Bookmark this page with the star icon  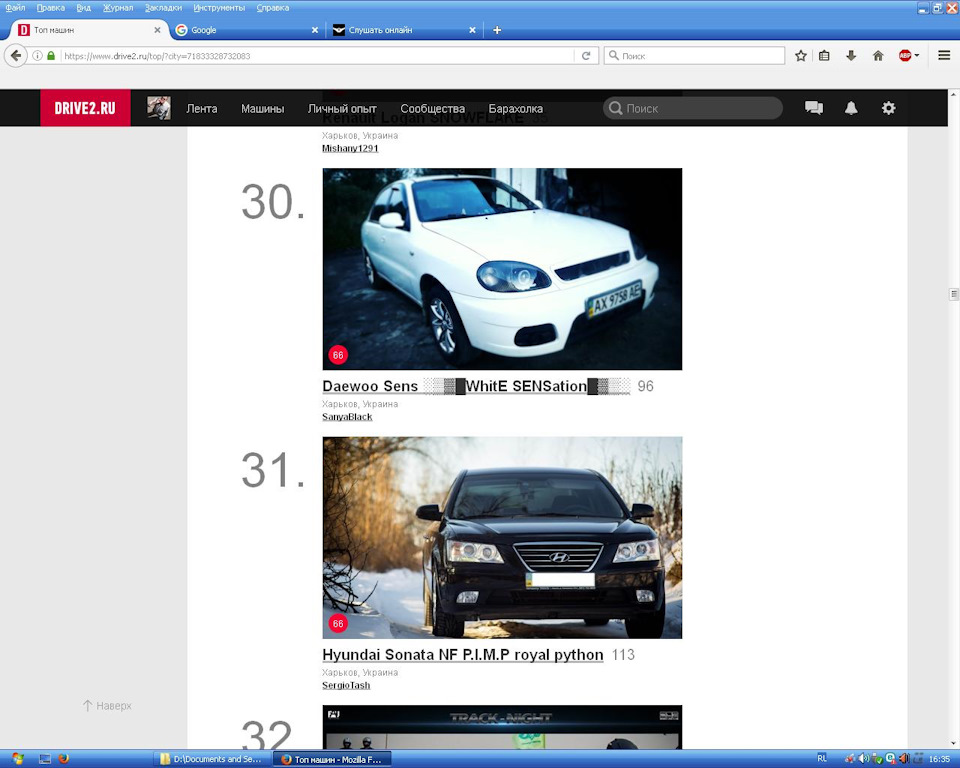(x=800, y=56)
